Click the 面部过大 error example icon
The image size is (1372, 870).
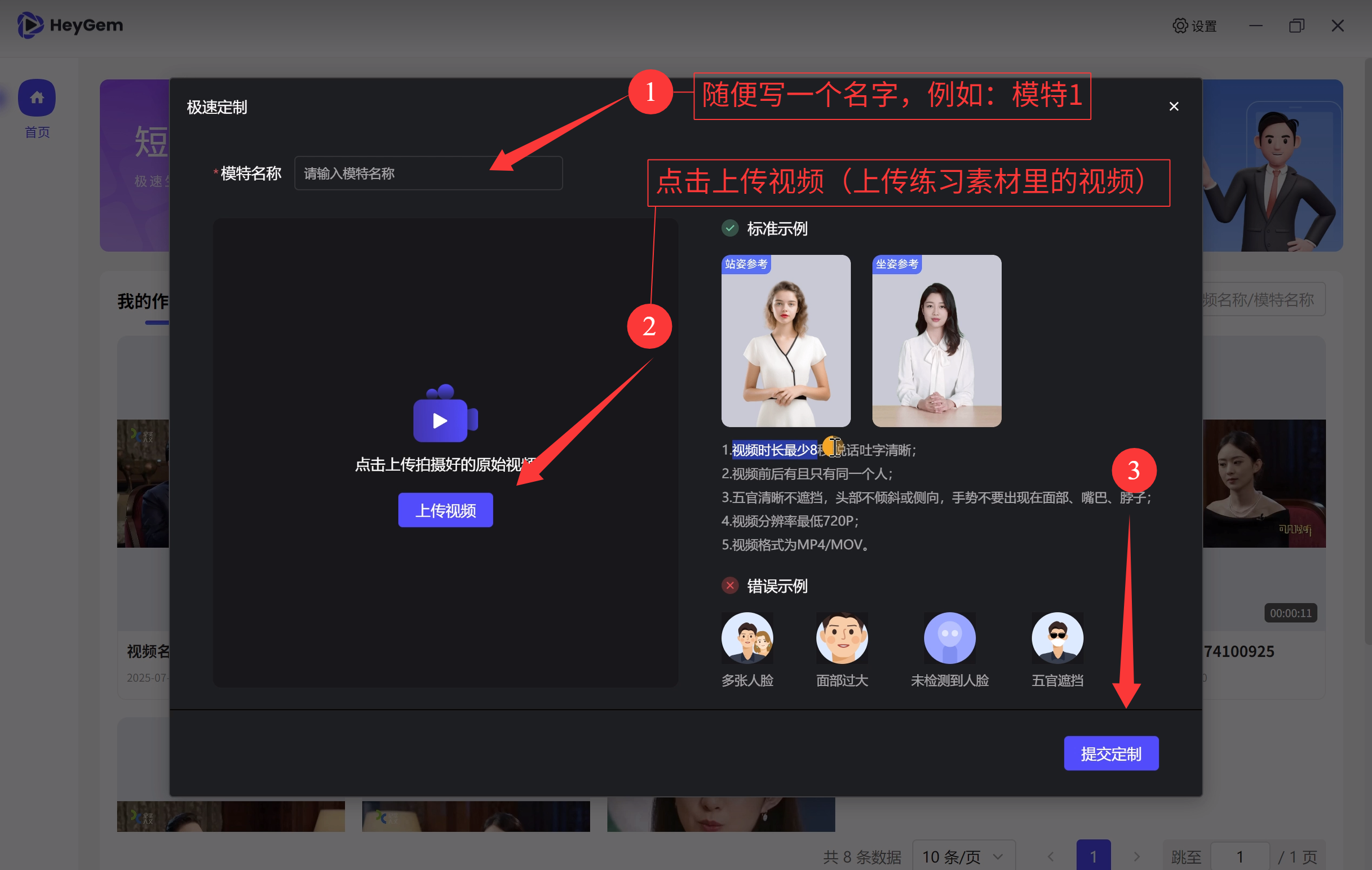click(x=842, y=638)
